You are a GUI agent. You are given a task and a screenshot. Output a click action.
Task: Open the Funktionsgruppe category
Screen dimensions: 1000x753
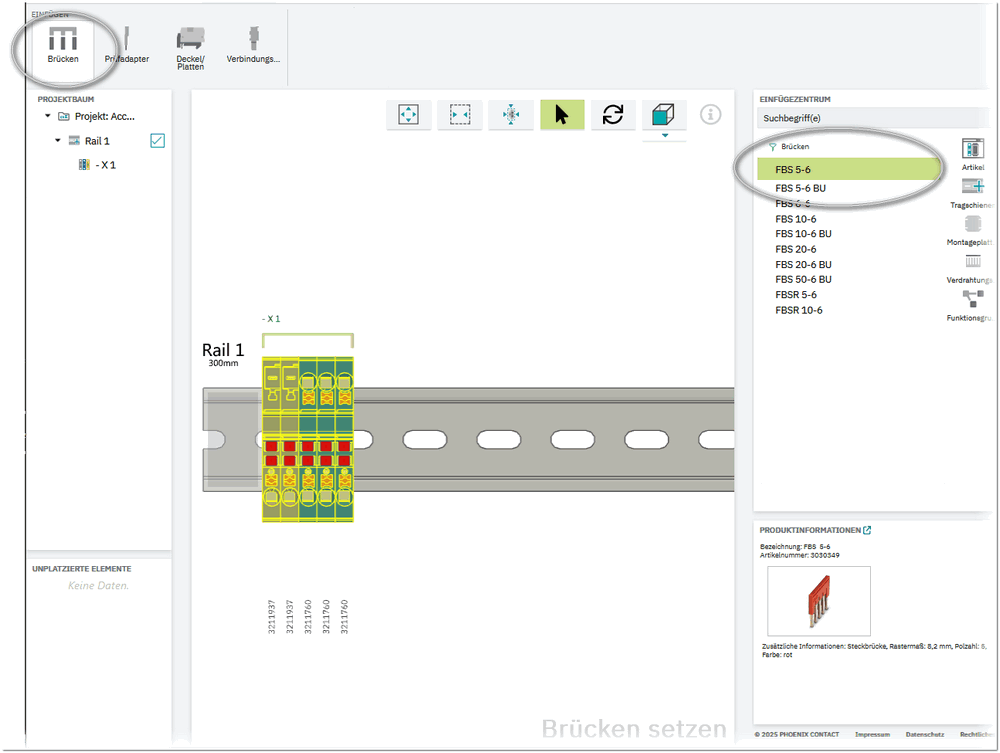(971, 306)
